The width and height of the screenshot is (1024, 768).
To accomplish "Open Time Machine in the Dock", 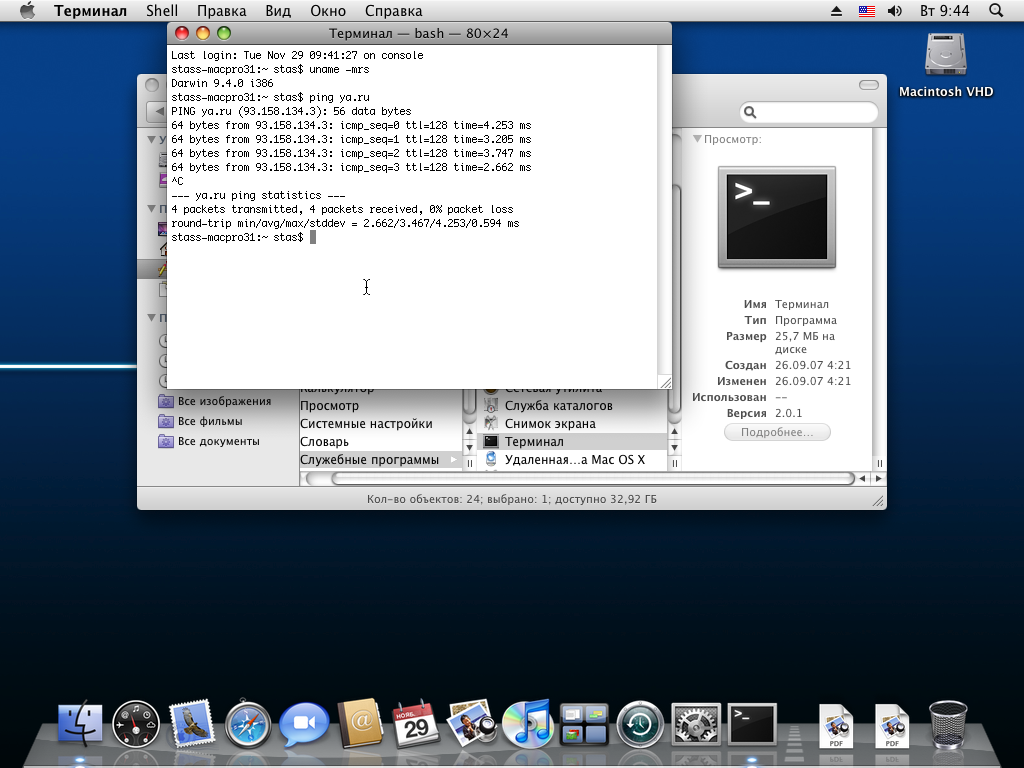I will [639, 723].
